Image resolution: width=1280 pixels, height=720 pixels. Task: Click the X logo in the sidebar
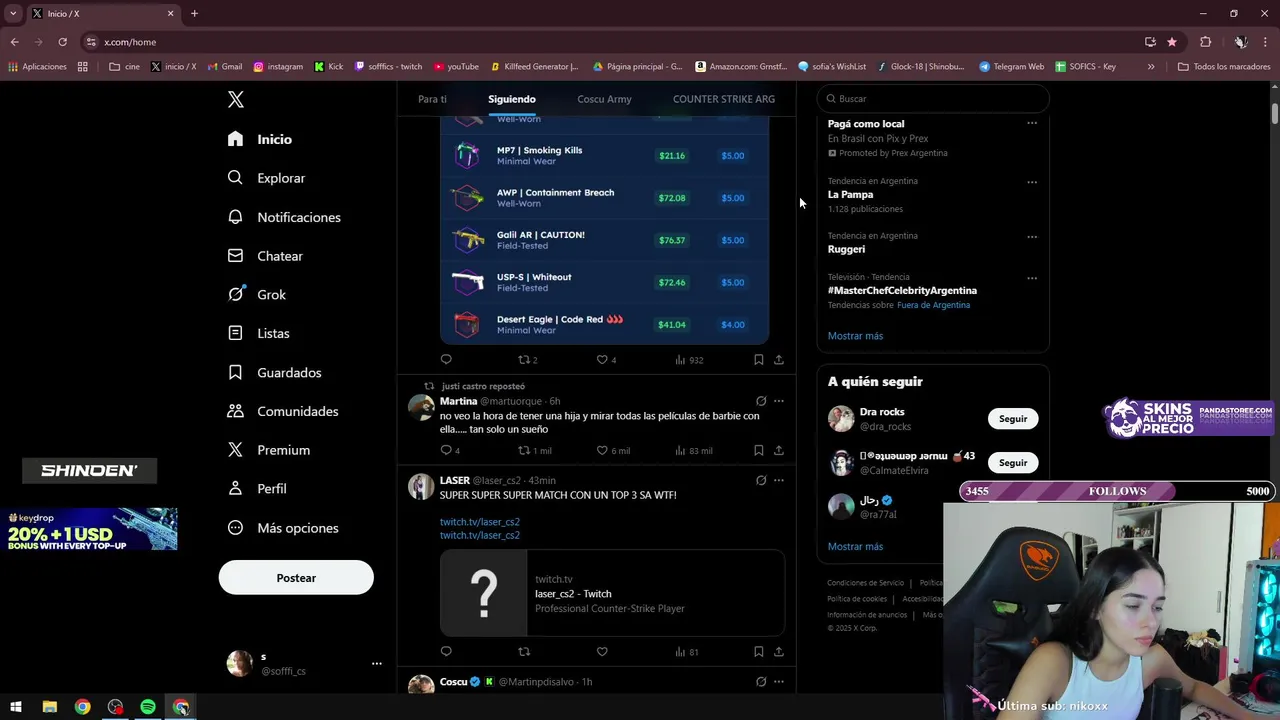[236, 99]
